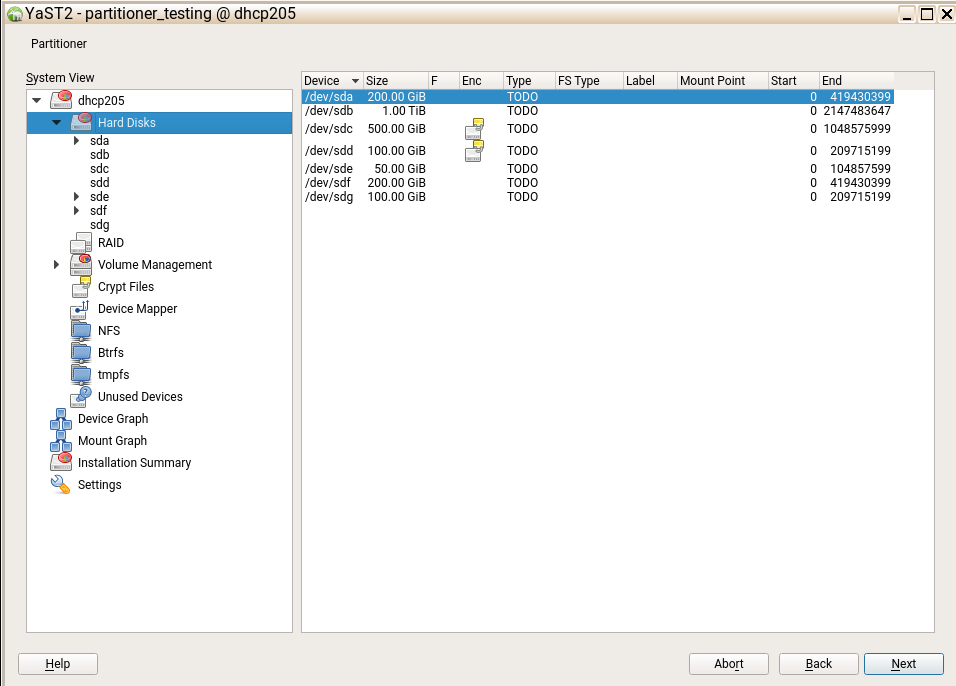Click the encryption icon on /dev/sdc row
Screen dimensions: 956x686
pyautogui.click(x=474, y=129)
